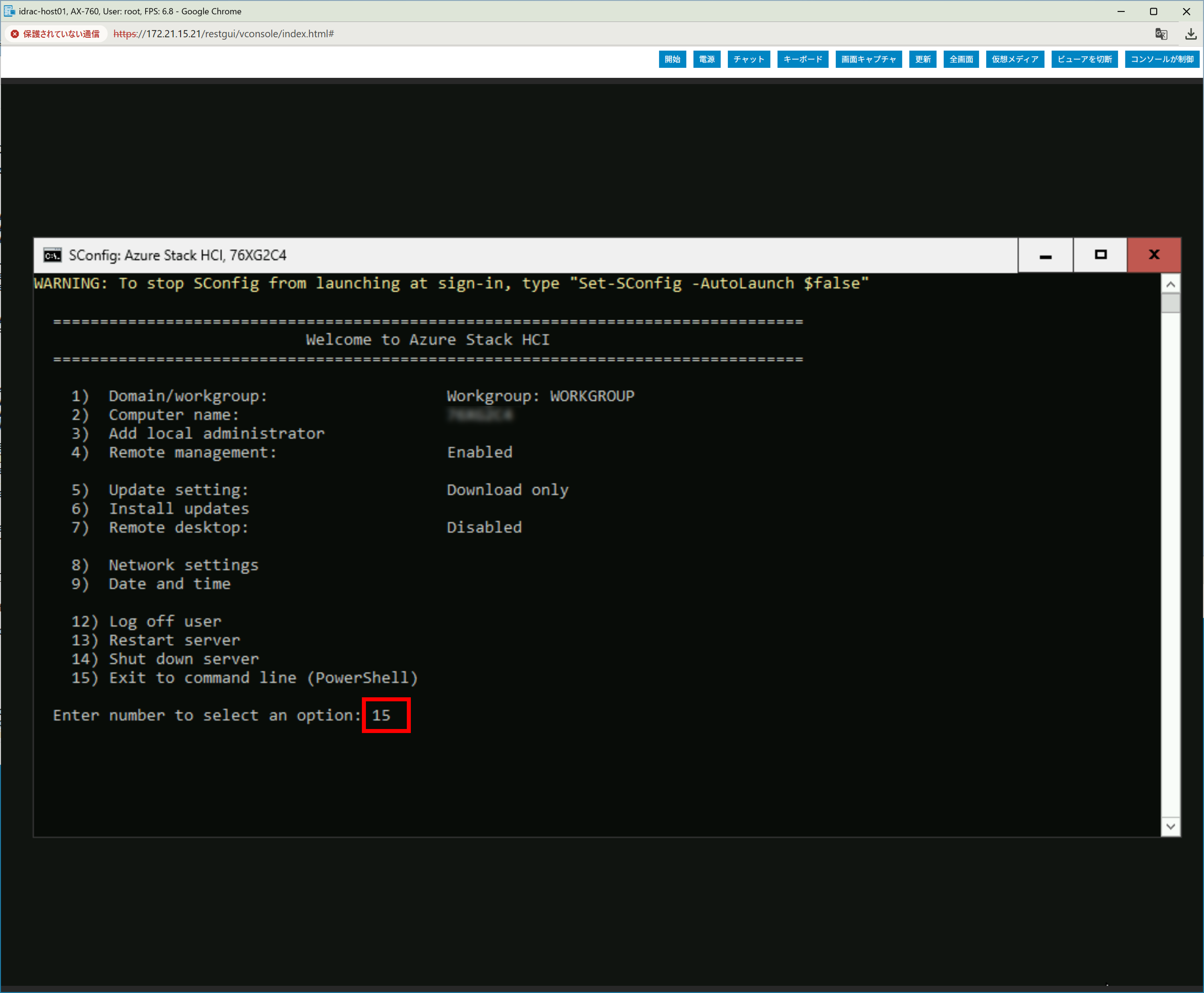1204x993 pixels.
Task: Click the SConfig cmd window icon
Action: coord(53,255)
